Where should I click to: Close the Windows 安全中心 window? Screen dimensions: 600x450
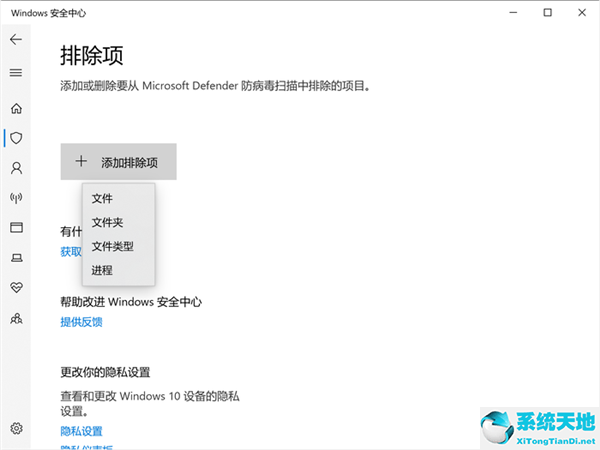click(582, 13)
